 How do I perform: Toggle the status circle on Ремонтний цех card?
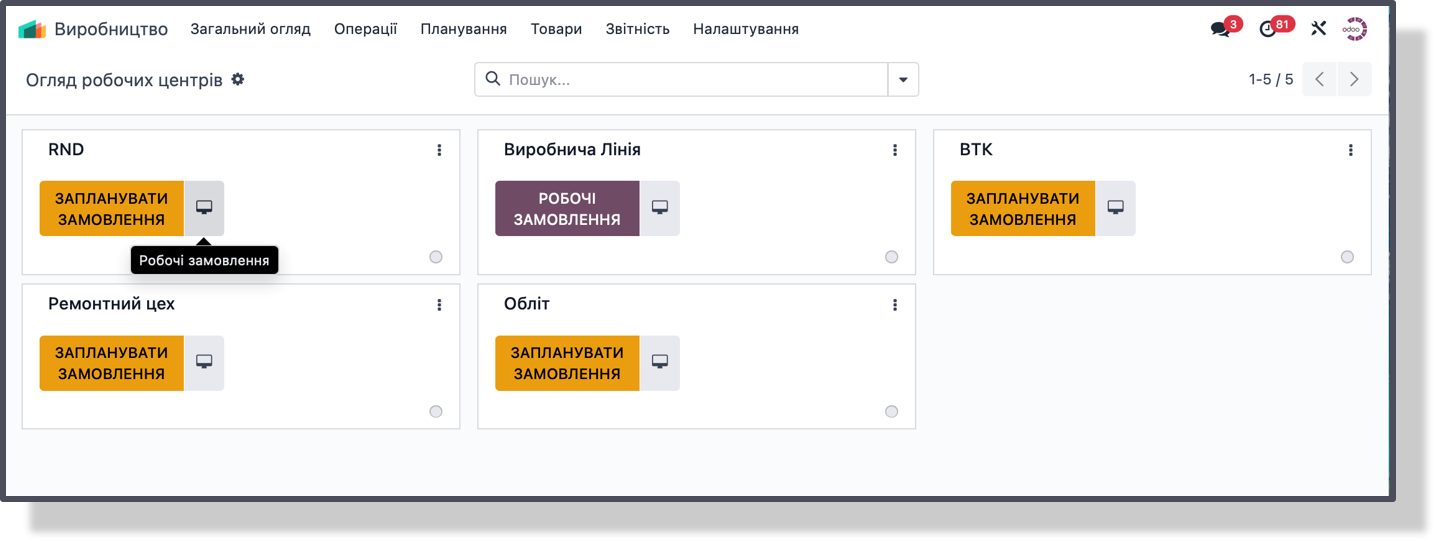pyautogui.click(x=436, y=411)
